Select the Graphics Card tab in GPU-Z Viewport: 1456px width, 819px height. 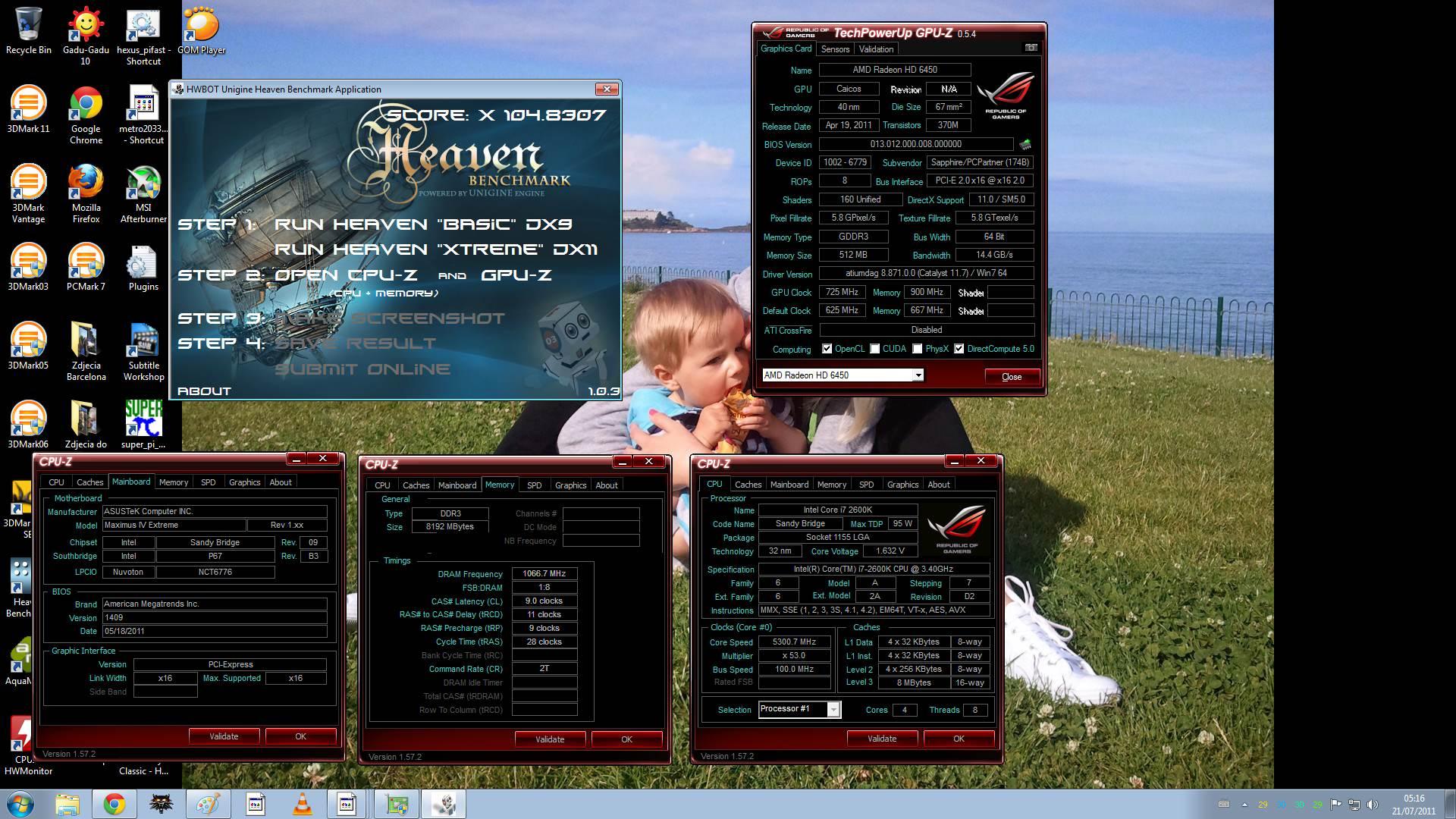tap(786, 49)
